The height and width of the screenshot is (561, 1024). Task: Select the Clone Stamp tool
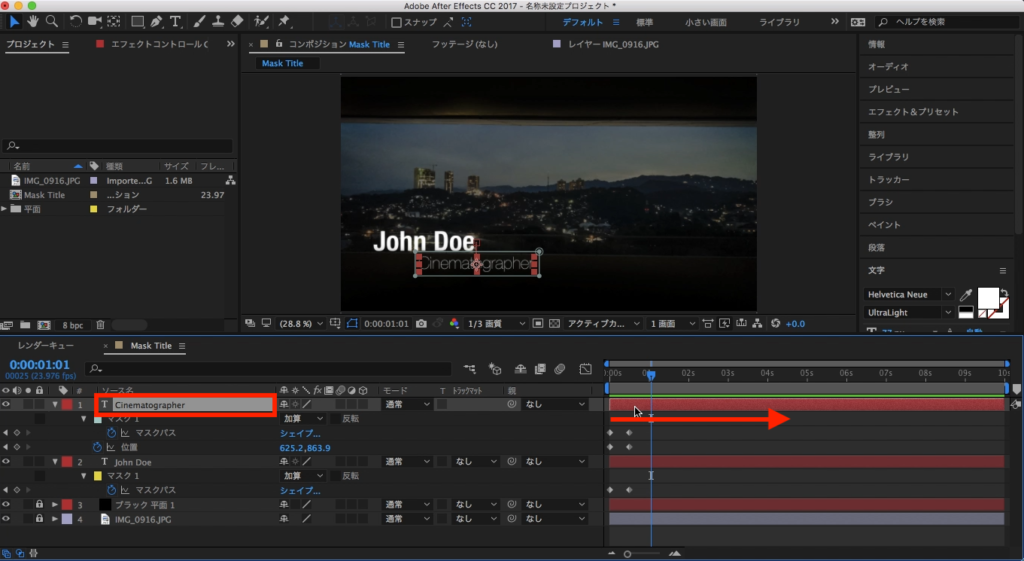pyautogui.click(x=218, y=21)
